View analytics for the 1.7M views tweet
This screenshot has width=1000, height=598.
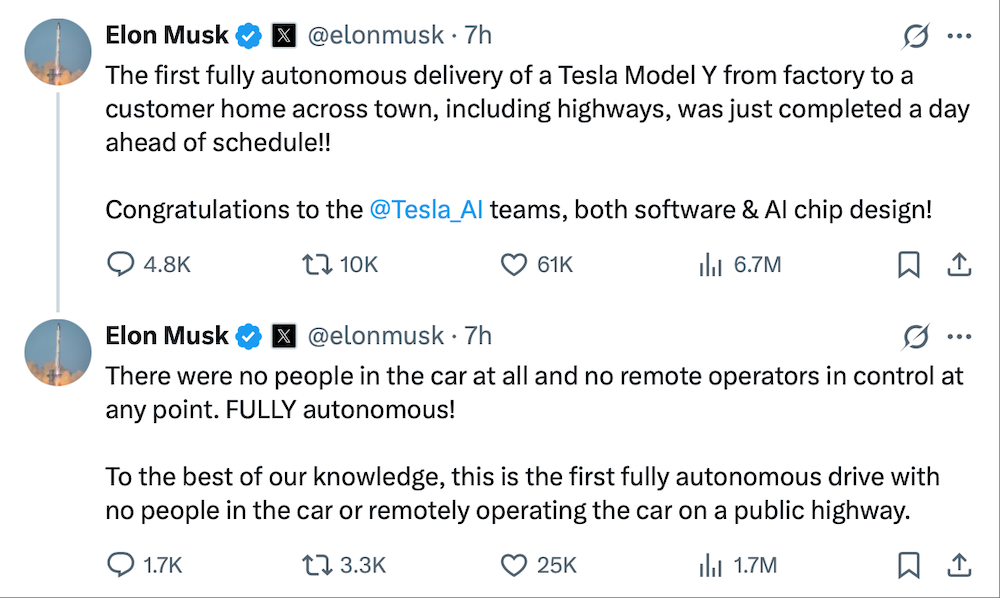point(710,565)
